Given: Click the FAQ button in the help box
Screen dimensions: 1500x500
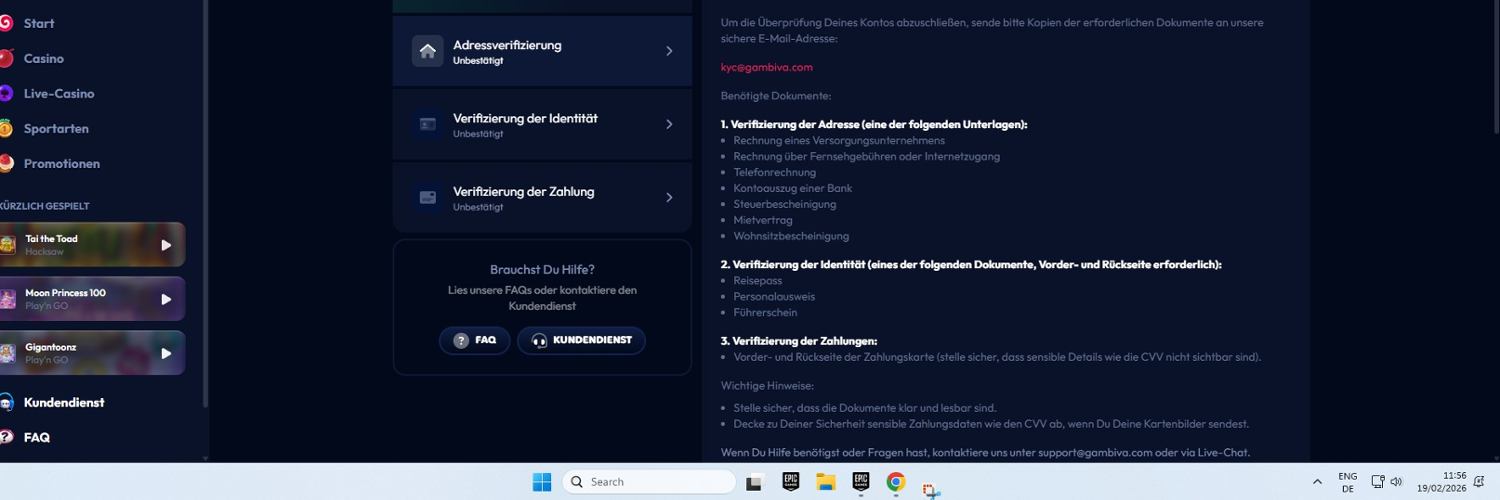Looking at the screenshot, I should (x=475, y=340).
